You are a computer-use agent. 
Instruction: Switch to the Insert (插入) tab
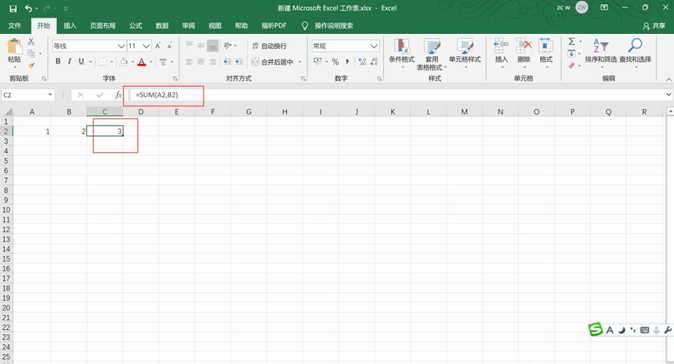point(70,26)
